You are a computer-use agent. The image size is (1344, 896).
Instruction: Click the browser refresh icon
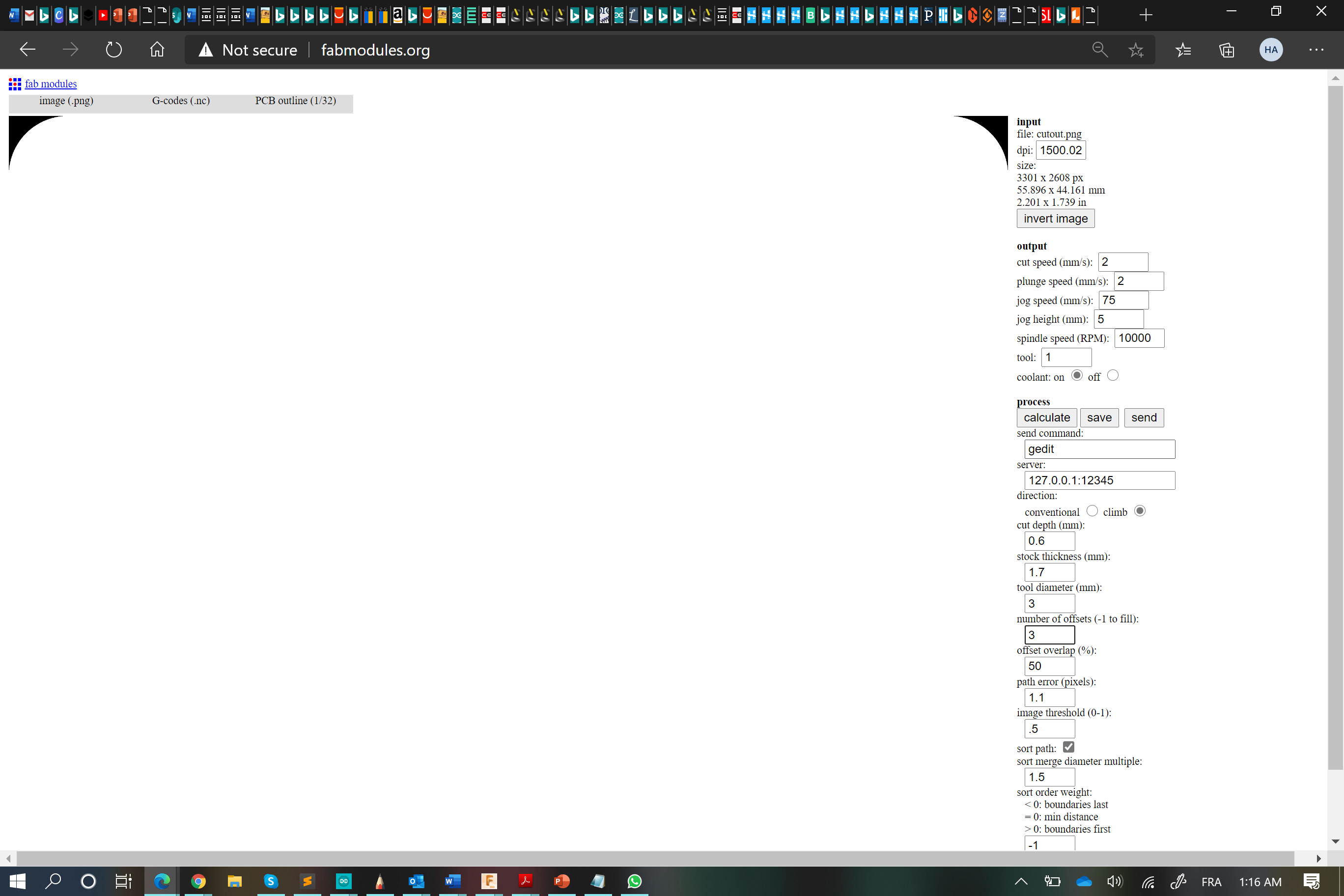113,50
